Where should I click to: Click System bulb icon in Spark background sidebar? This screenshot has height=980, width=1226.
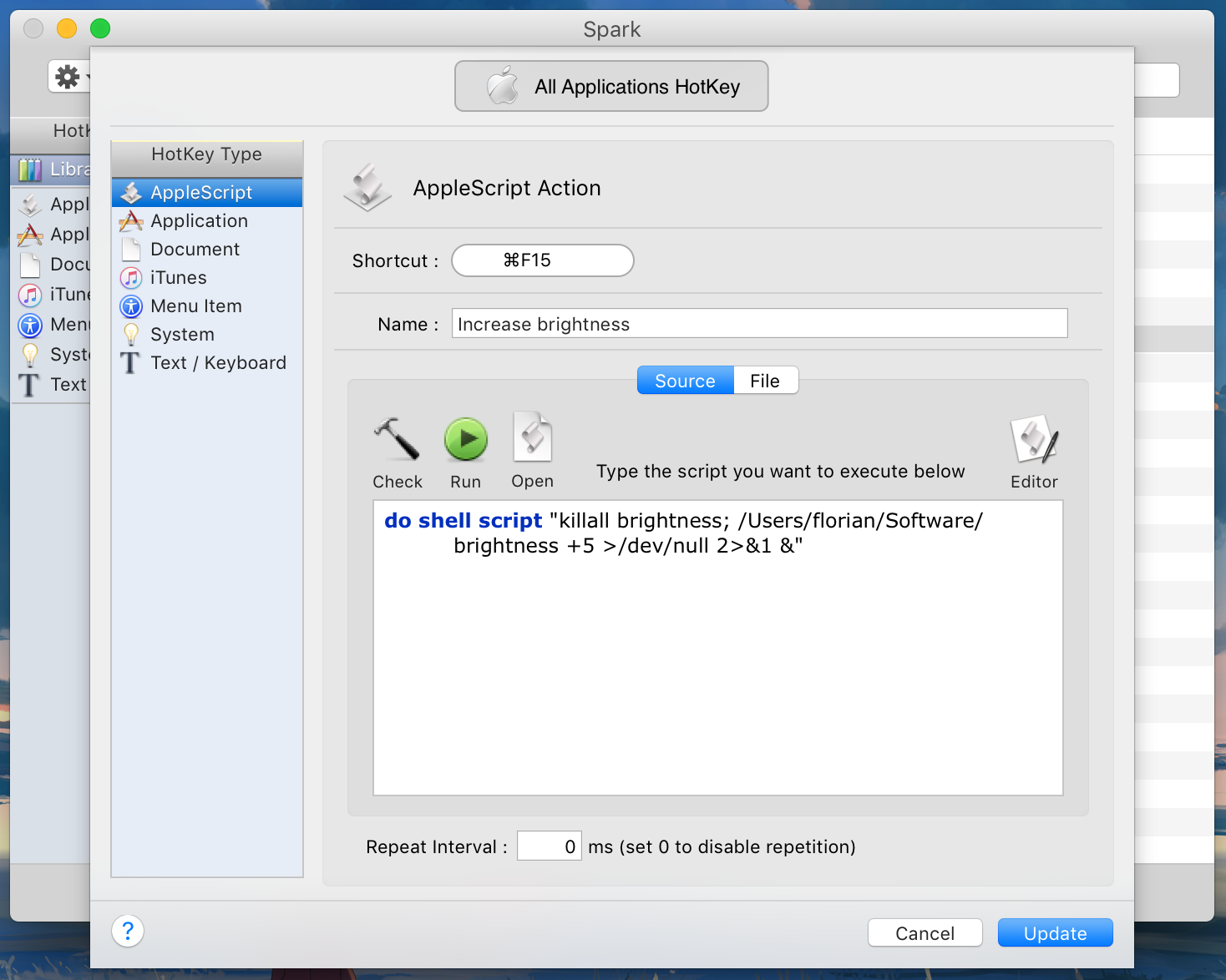[x=30, y=355]
